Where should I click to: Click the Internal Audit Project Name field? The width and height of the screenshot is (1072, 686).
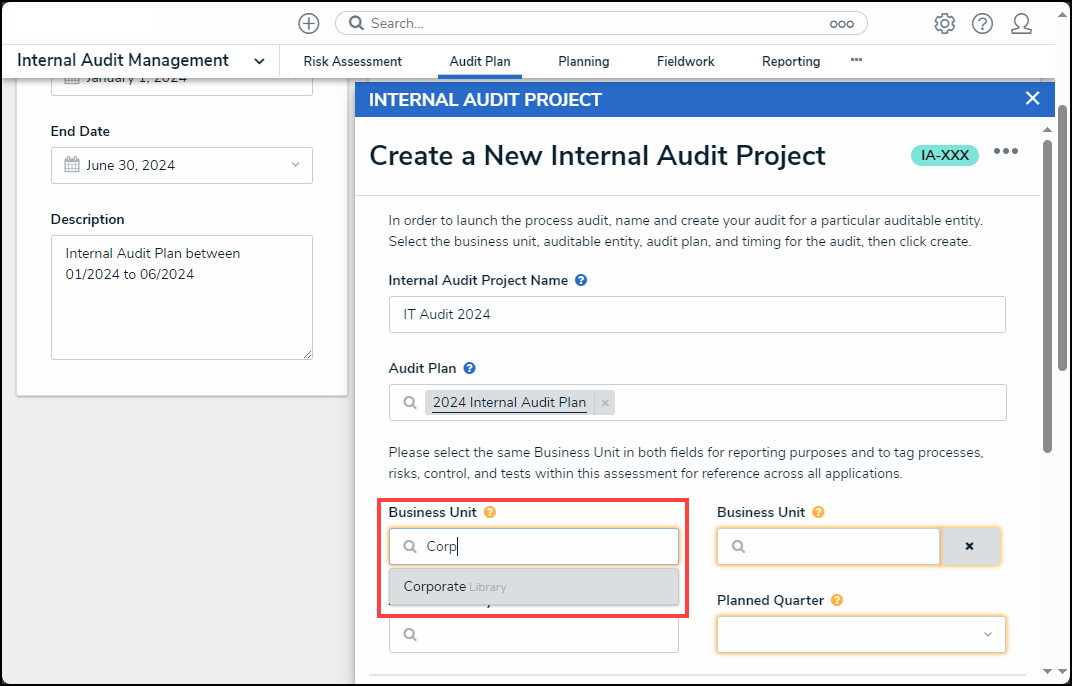click(x=696, y=314)
